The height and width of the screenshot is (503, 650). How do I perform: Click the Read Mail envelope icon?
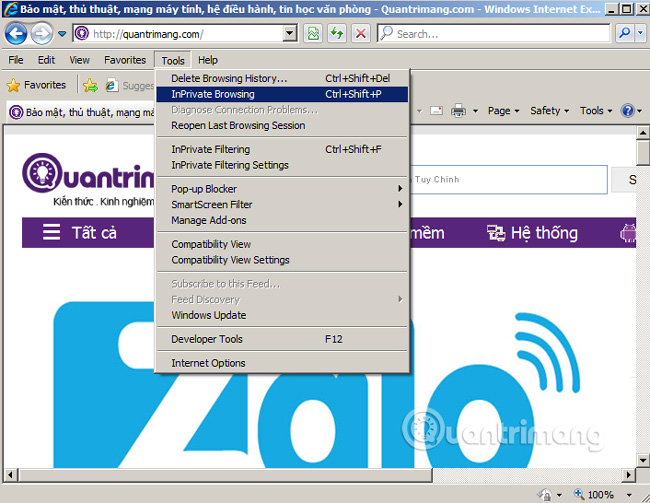(436, 111)
